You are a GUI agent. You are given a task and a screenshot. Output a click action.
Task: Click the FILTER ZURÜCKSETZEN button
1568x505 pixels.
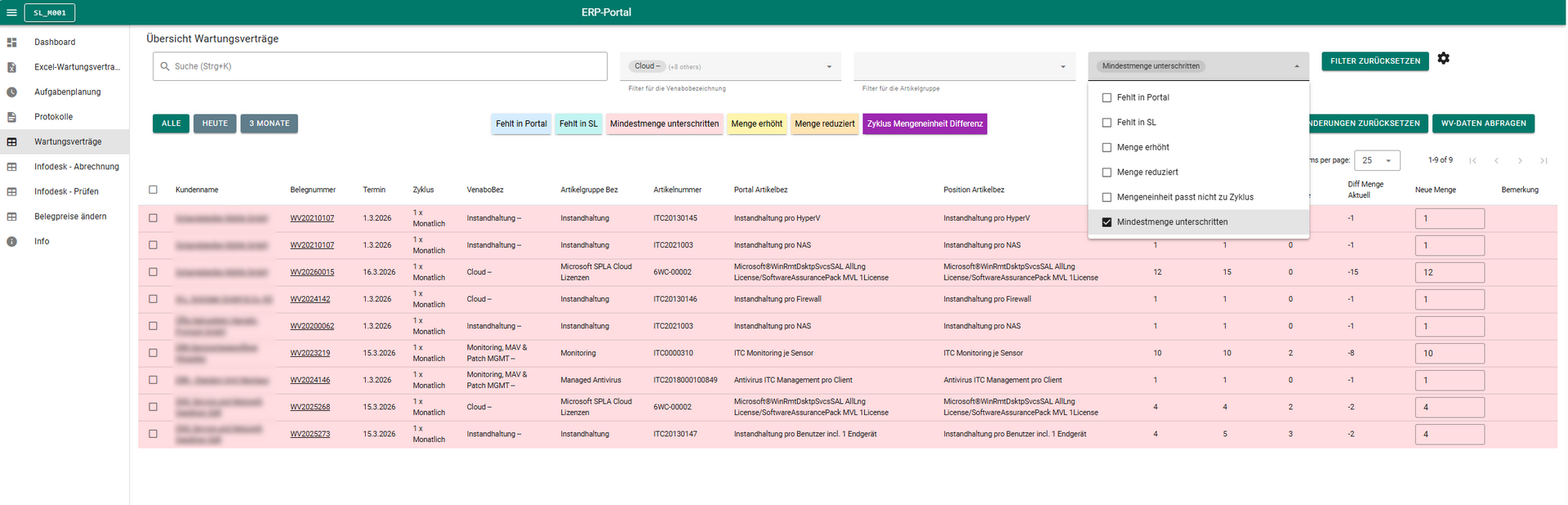tap(1374, 61)
